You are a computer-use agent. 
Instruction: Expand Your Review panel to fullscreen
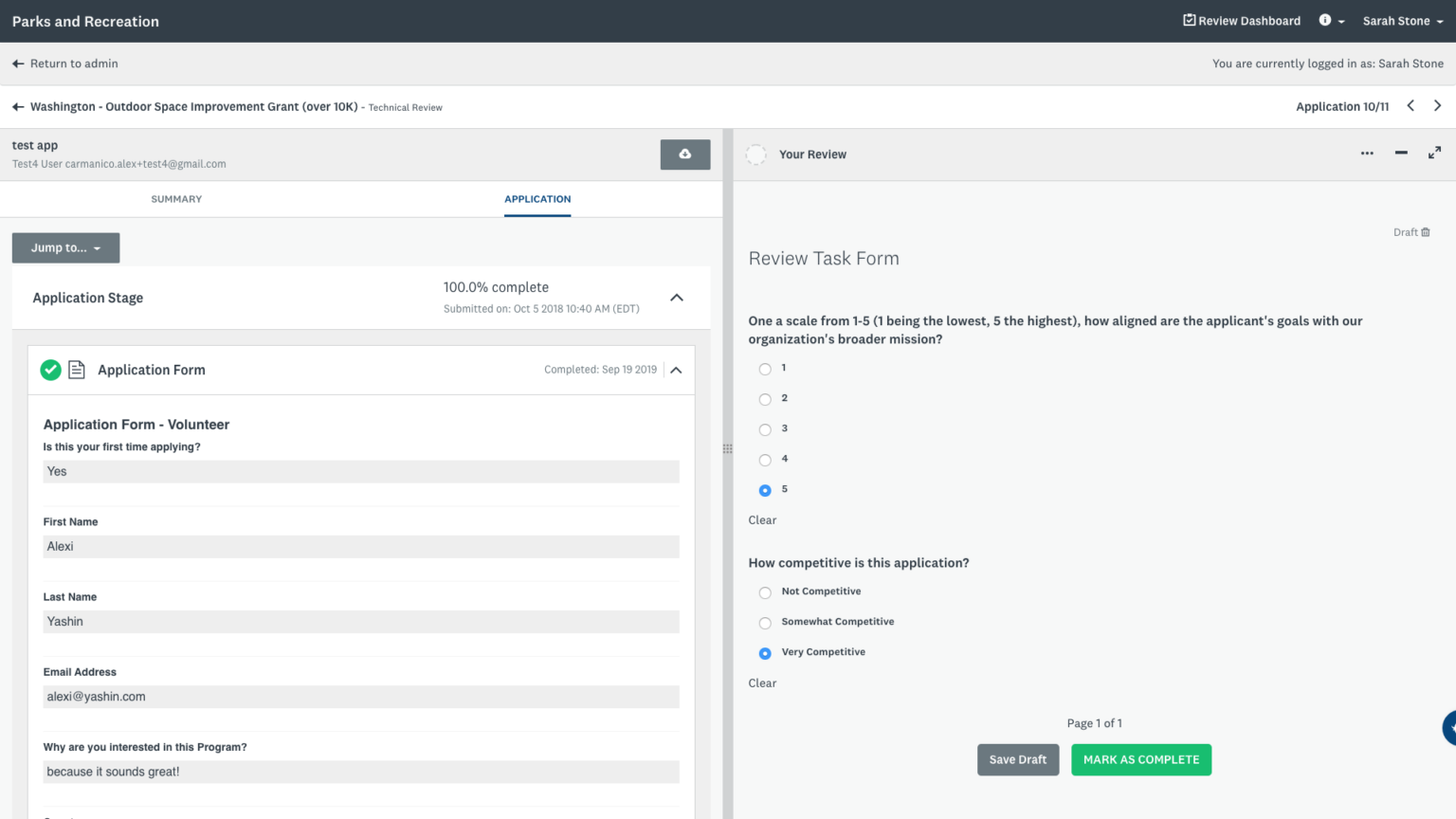[1434, 153]
